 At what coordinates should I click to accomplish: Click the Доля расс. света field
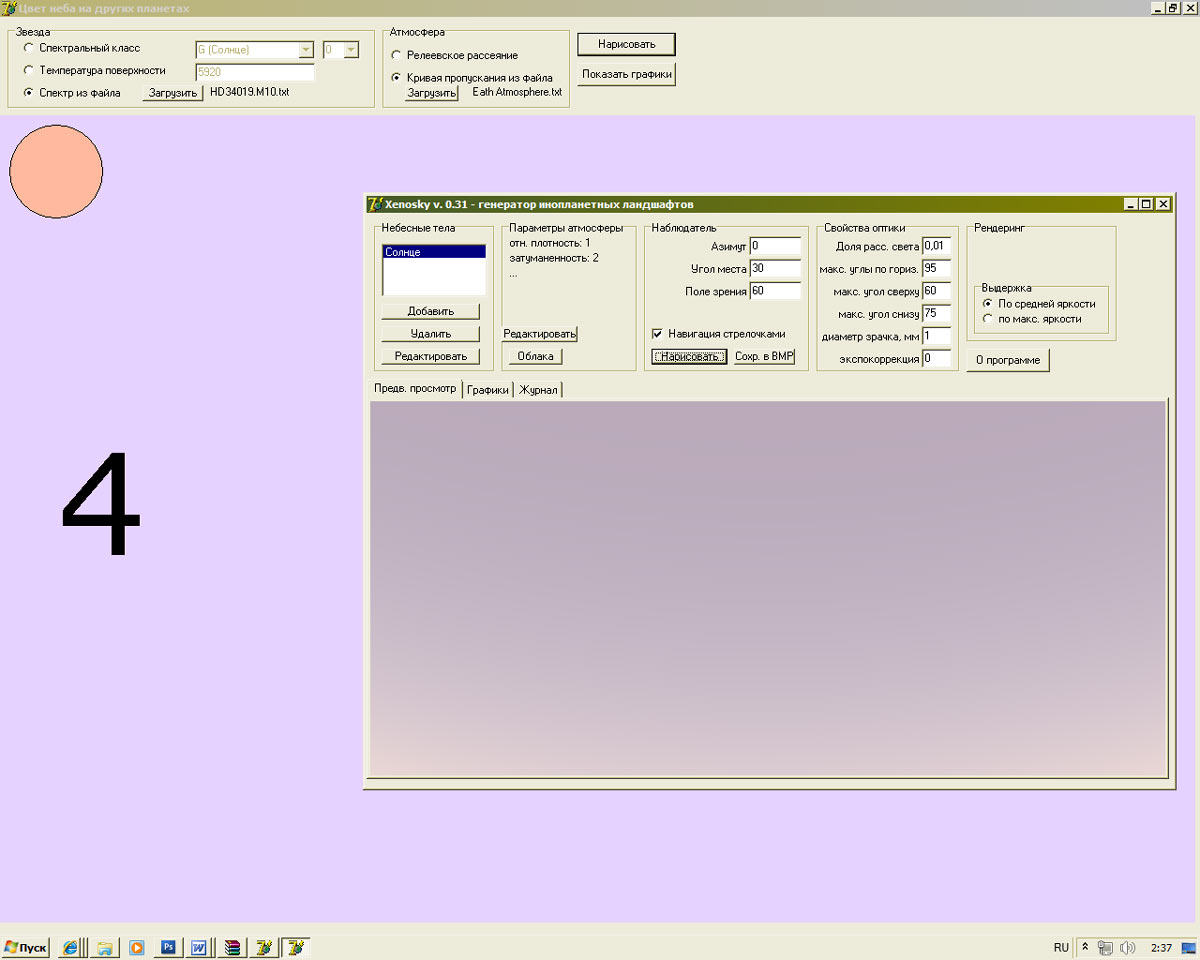coord(936,246)
